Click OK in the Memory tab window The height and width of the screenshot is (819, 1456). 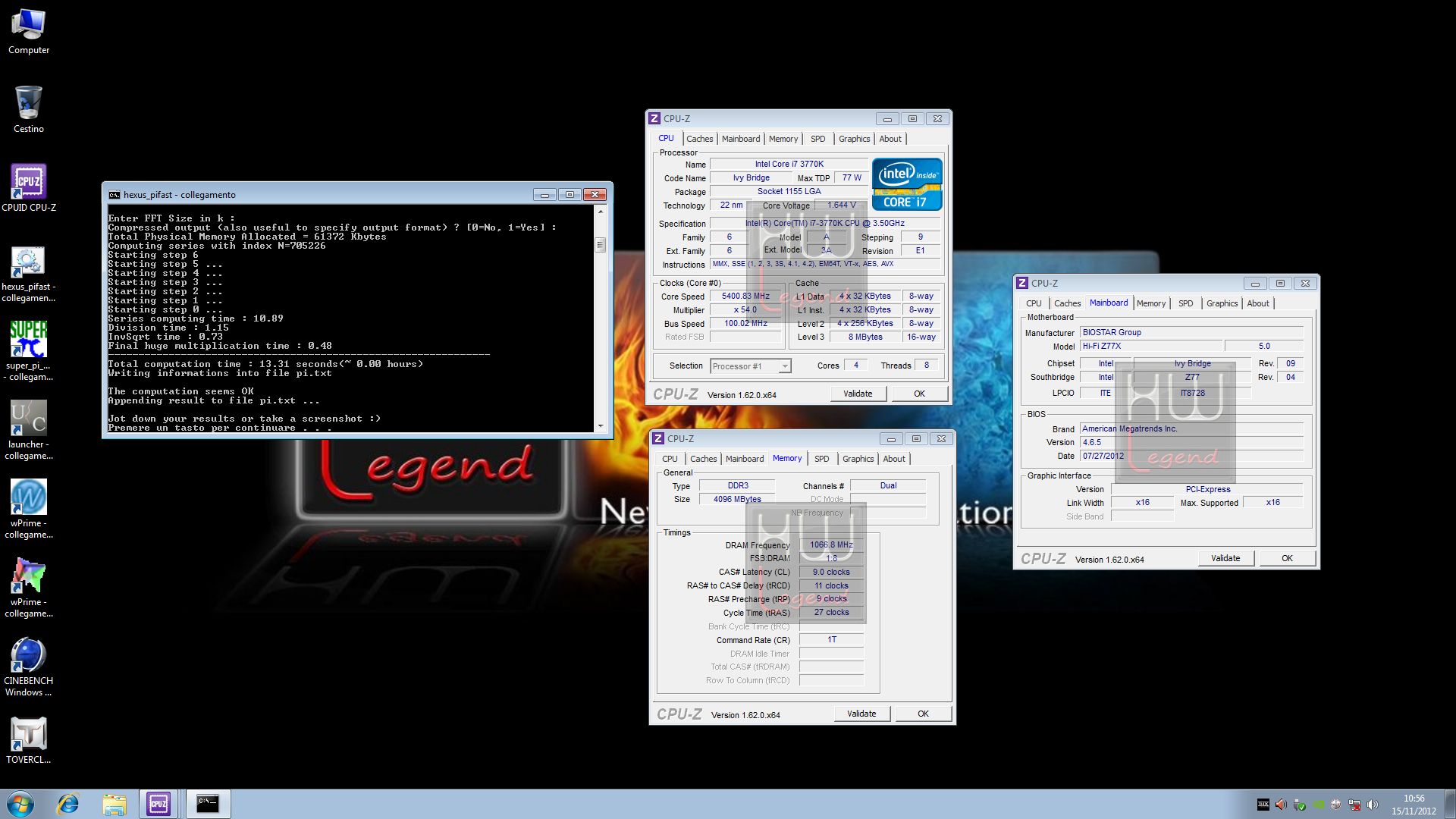[923, 714]
